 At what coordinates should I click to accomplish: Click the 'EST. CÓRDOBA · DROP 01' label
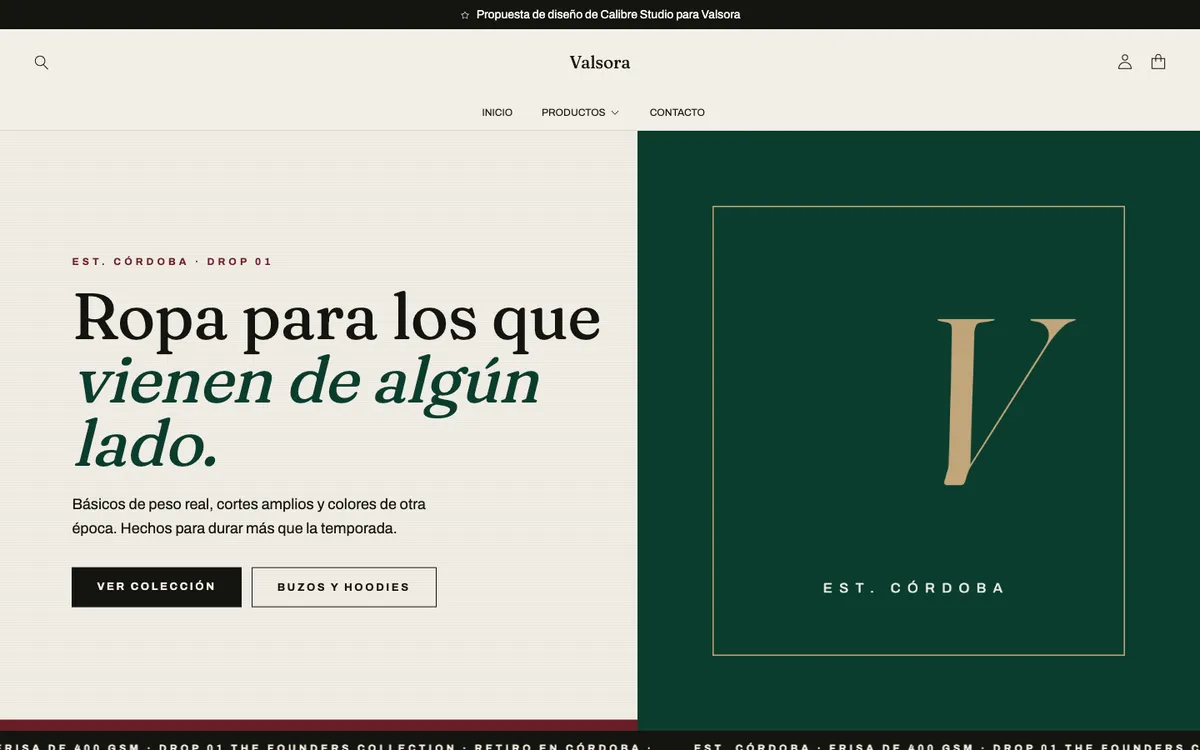point(172,262)
